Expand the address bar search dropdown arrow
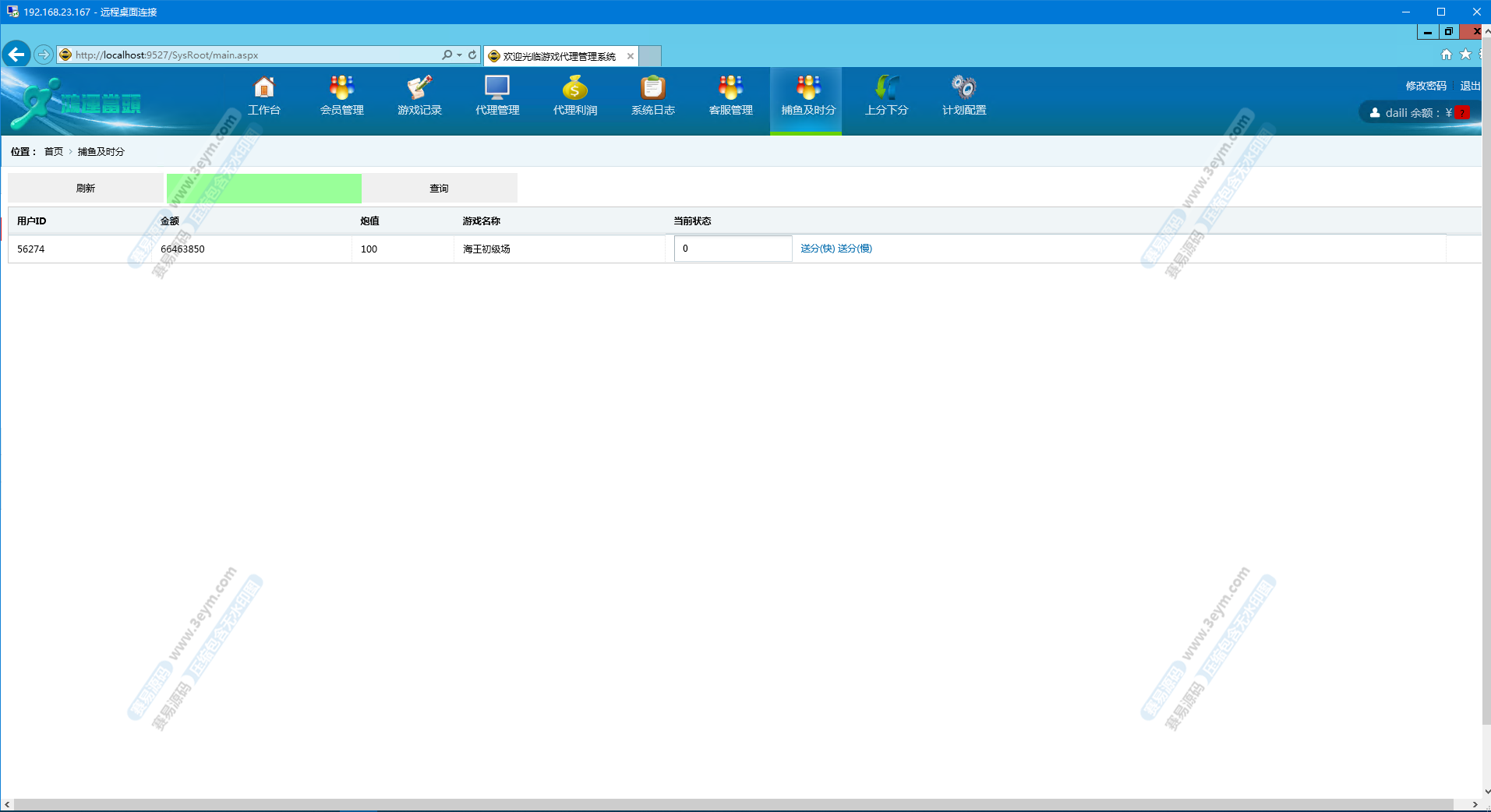1491x812 pixels. click(459, 55)
